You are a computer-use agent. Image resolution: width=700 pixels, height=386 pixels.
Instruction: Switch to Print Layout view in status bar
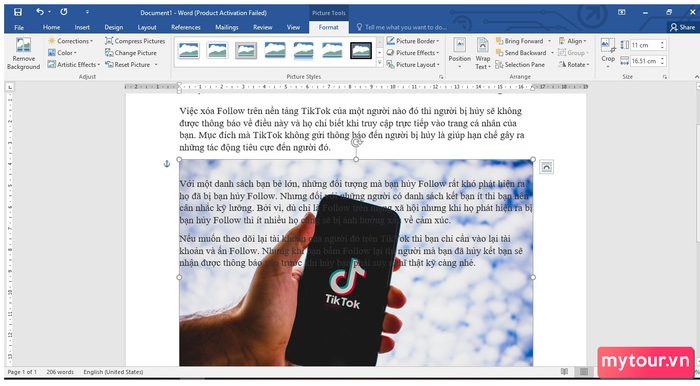tap(583, 372)
